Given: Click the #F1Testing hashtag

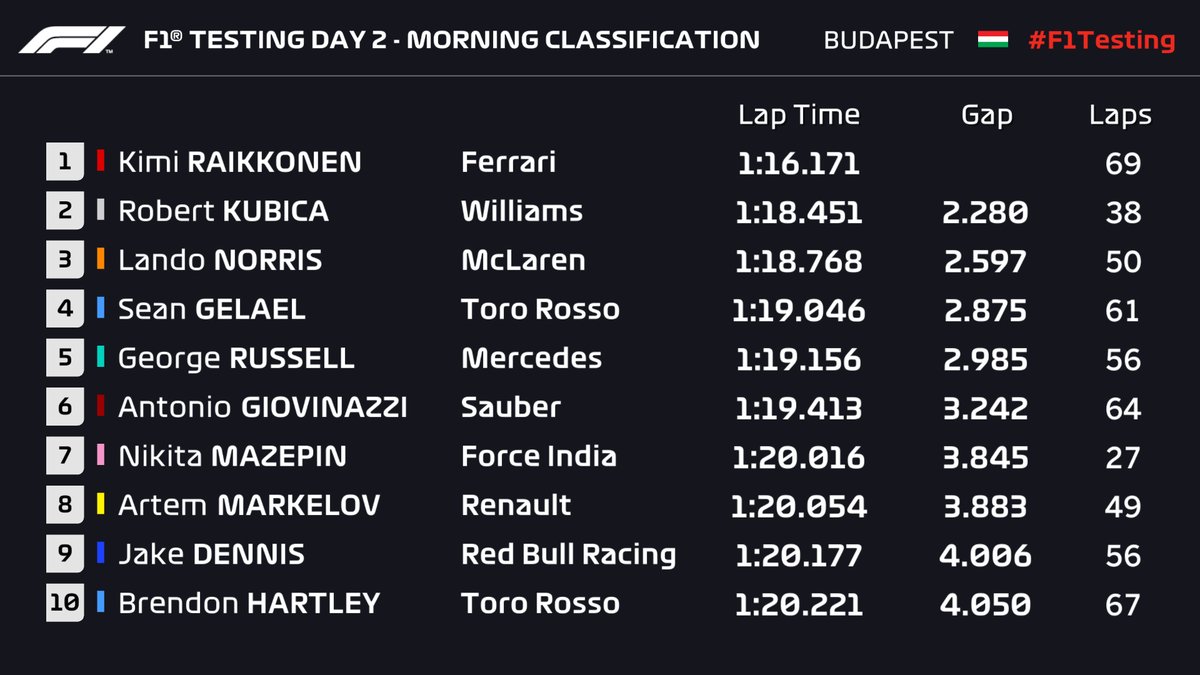Looking at the screenshot, I should pyautogui.click(x=1101, y=41).
